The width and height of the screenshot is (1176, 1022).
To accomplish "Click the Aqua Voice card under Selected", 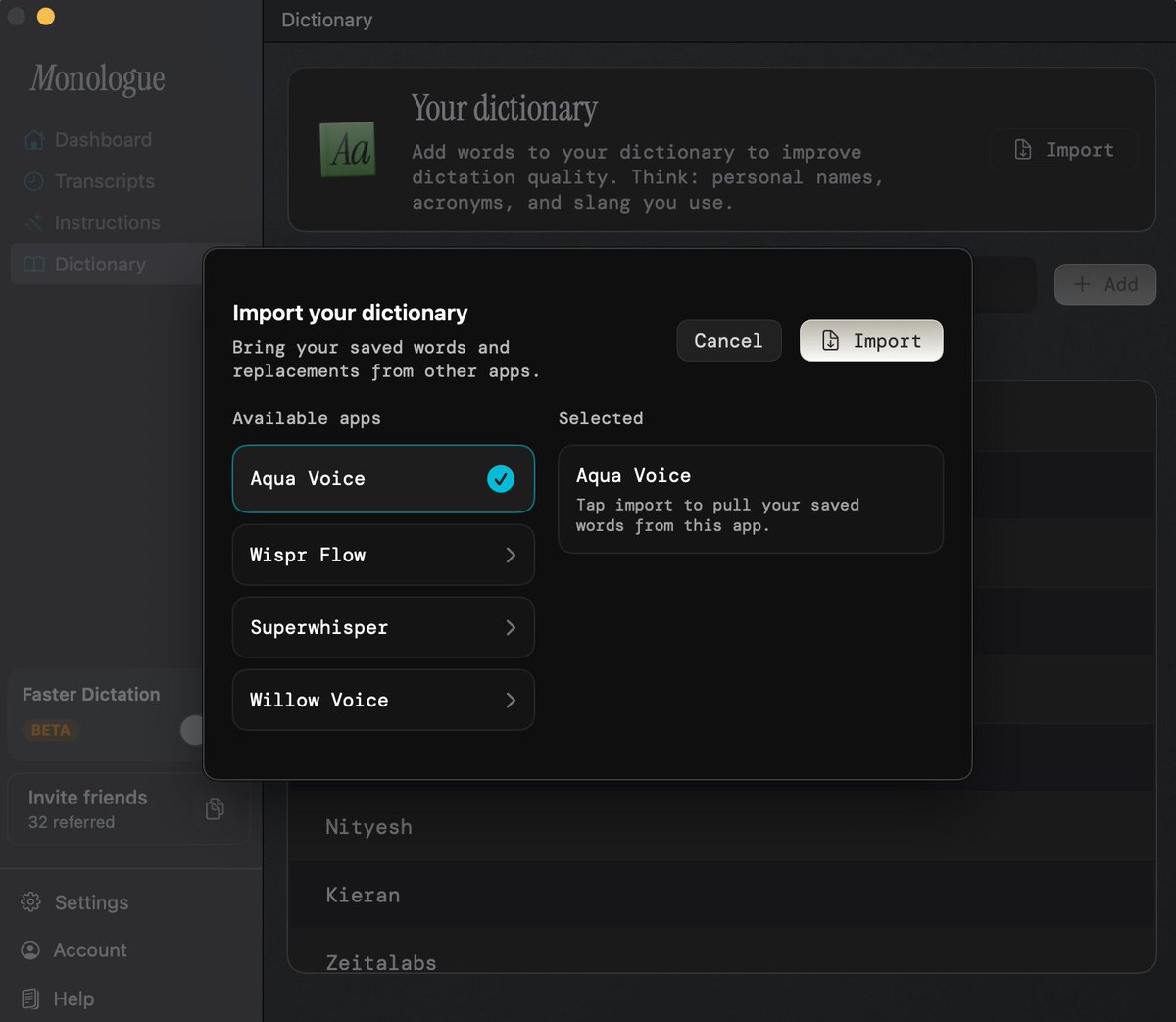I will pyautogui.click(x=750, y=500).
